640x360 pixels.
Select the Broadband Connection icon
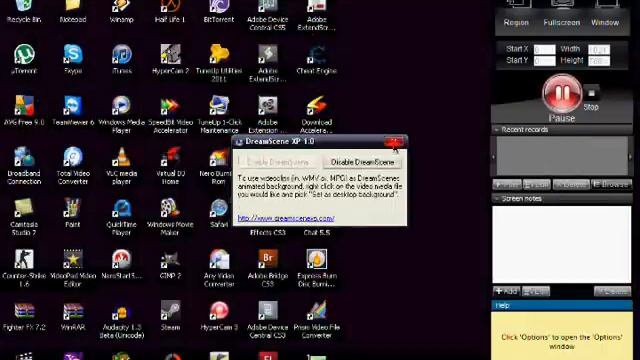pos(24,165)
